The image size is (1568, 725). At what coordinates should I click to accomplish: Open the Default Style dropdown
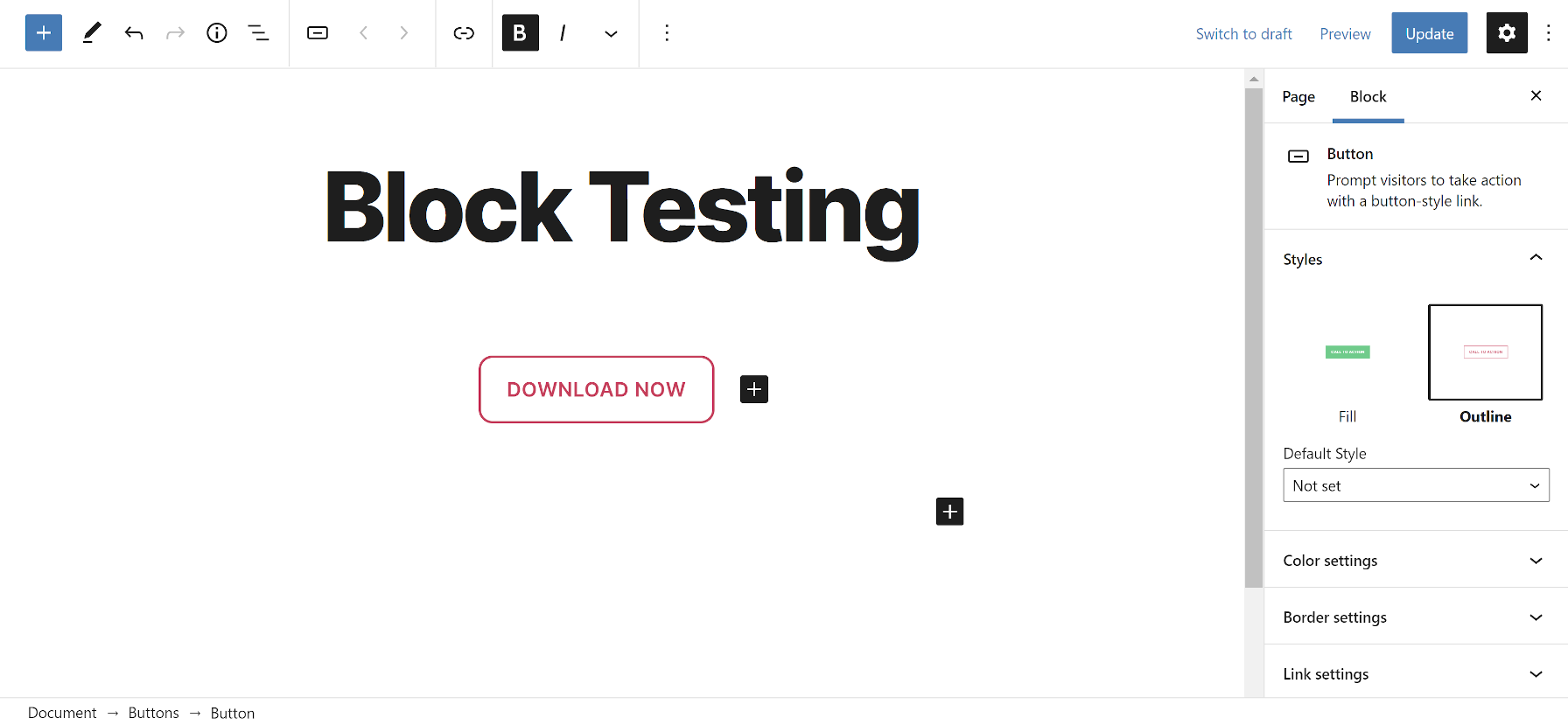pos(1415,485)
